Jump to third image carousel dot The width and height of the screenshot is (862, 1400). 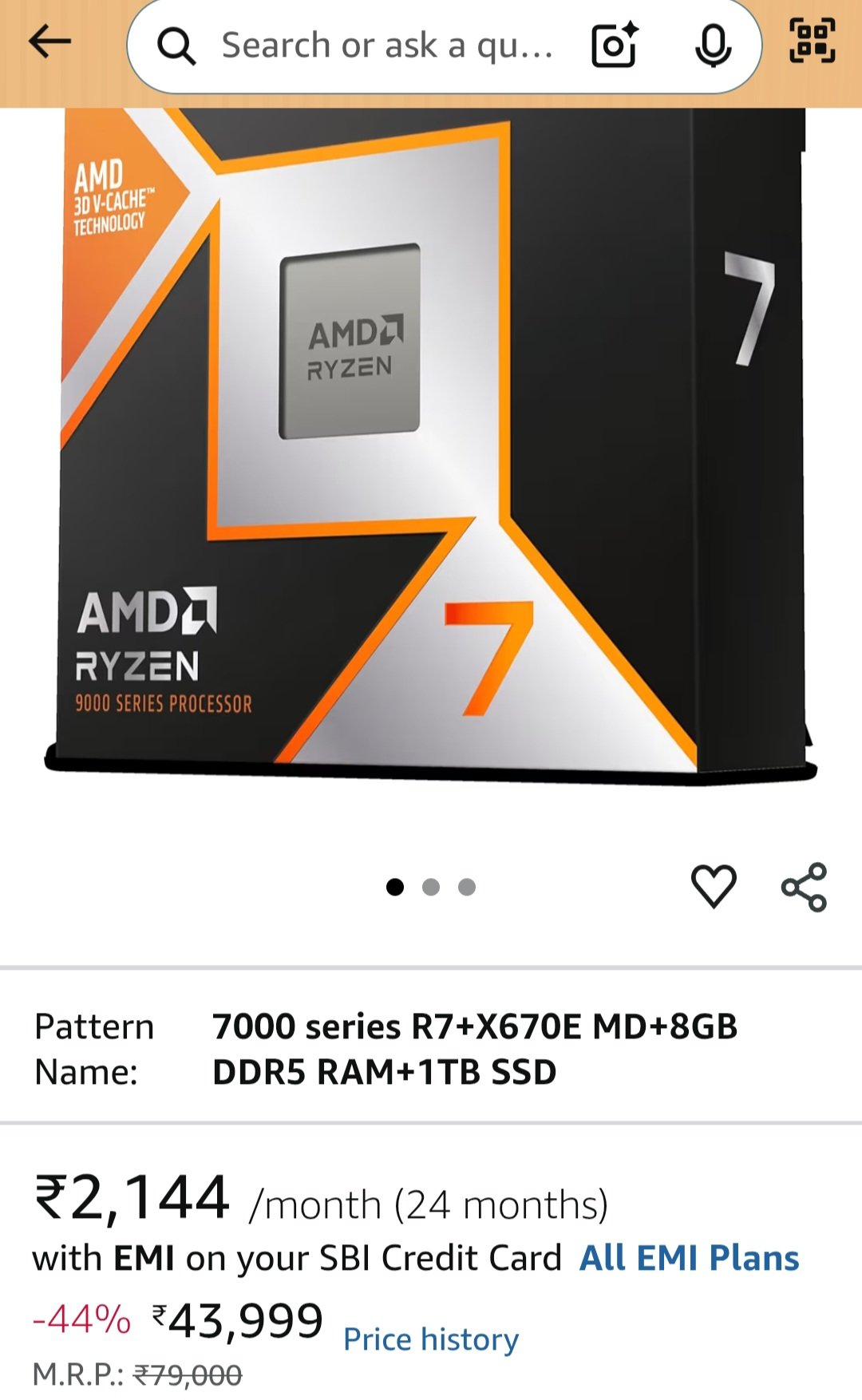click(x=467, y=887)
